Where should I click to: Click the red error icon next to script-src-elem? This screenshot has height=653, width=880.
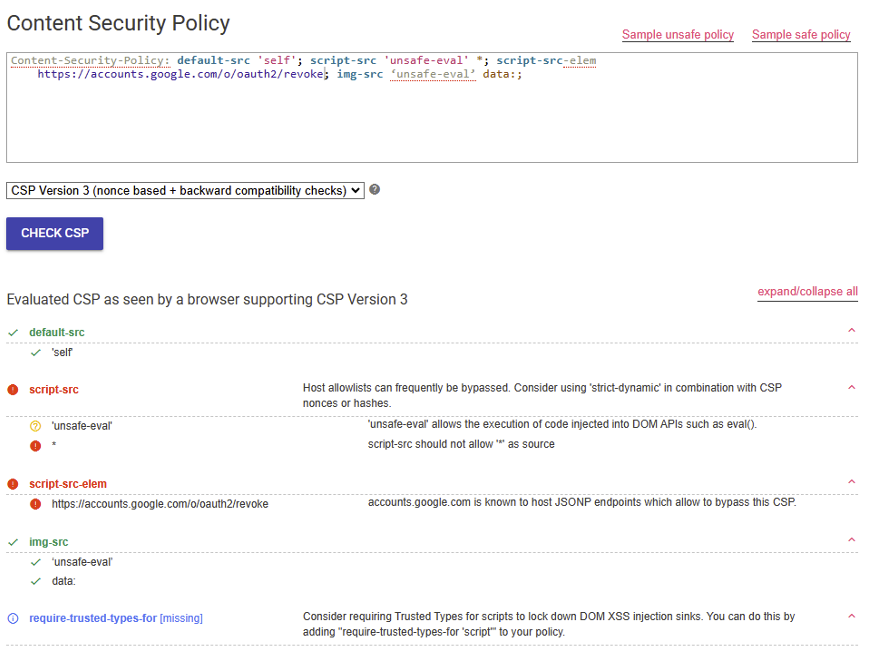(x=13, y=484)
